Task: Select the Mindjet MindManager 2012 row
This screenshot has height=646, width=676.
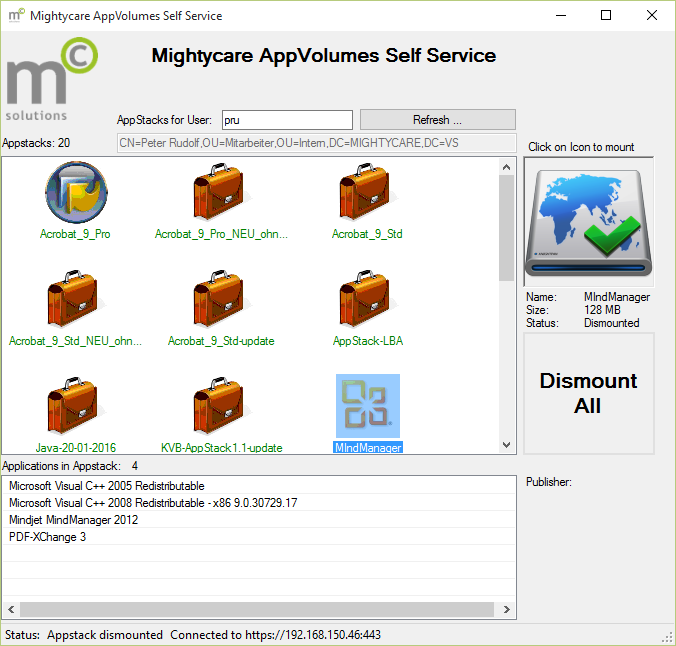Action: (259, 520)
